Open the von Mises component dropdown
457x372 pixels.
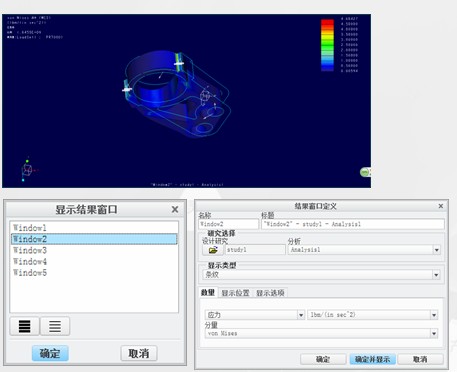coord(434,333)
